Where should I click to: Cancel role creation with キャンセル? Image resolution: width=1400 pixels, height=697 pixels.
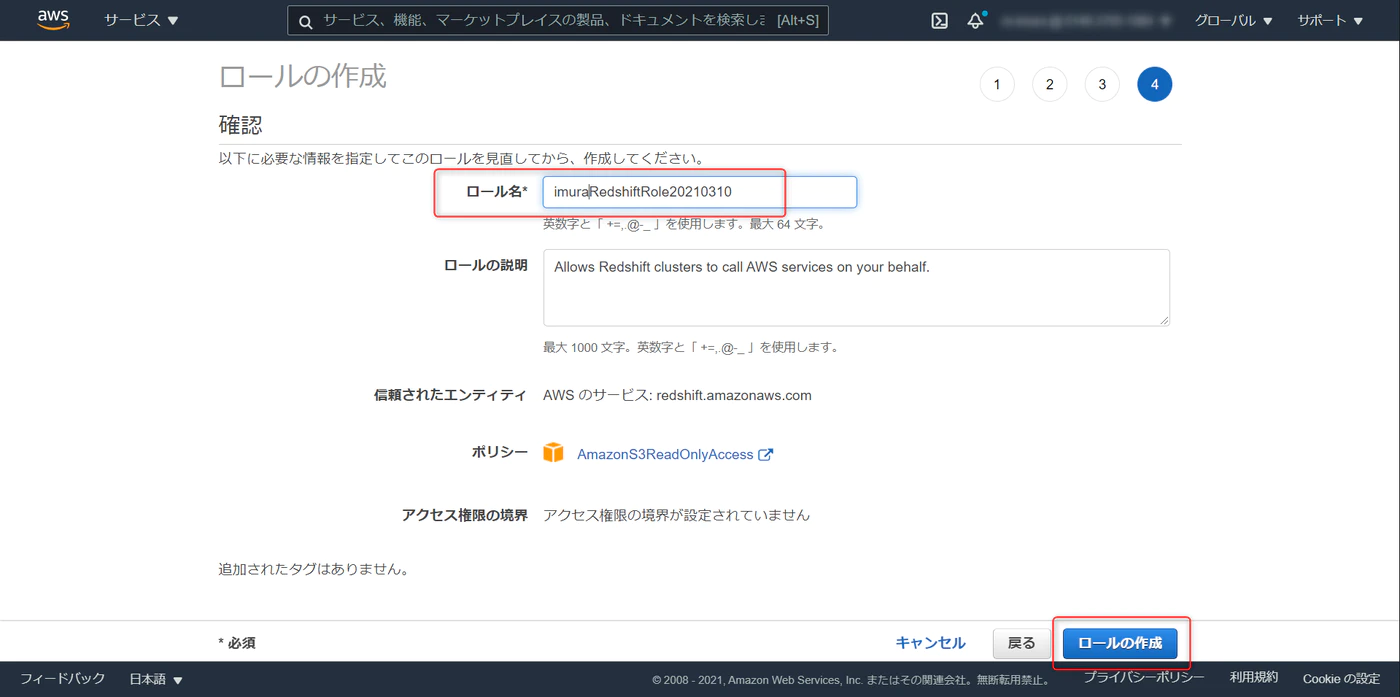930,643
